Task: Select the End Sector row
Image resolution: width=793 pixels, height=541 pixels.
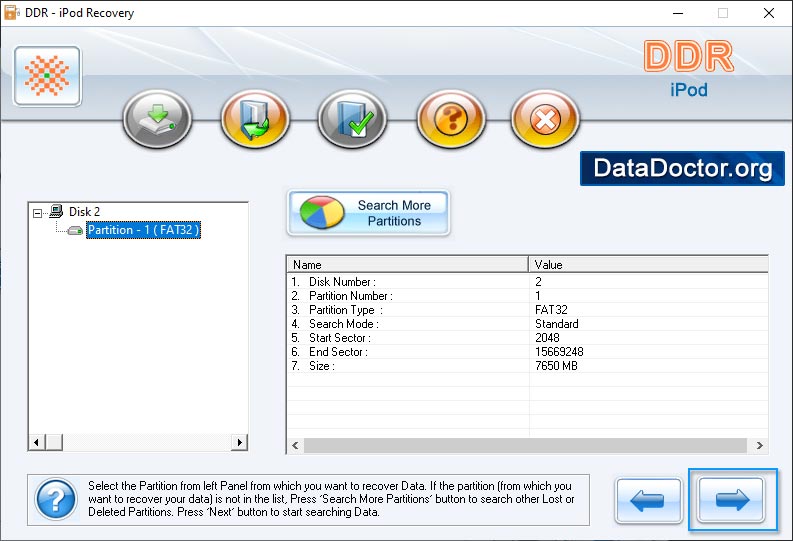Action: click(527, 352)
